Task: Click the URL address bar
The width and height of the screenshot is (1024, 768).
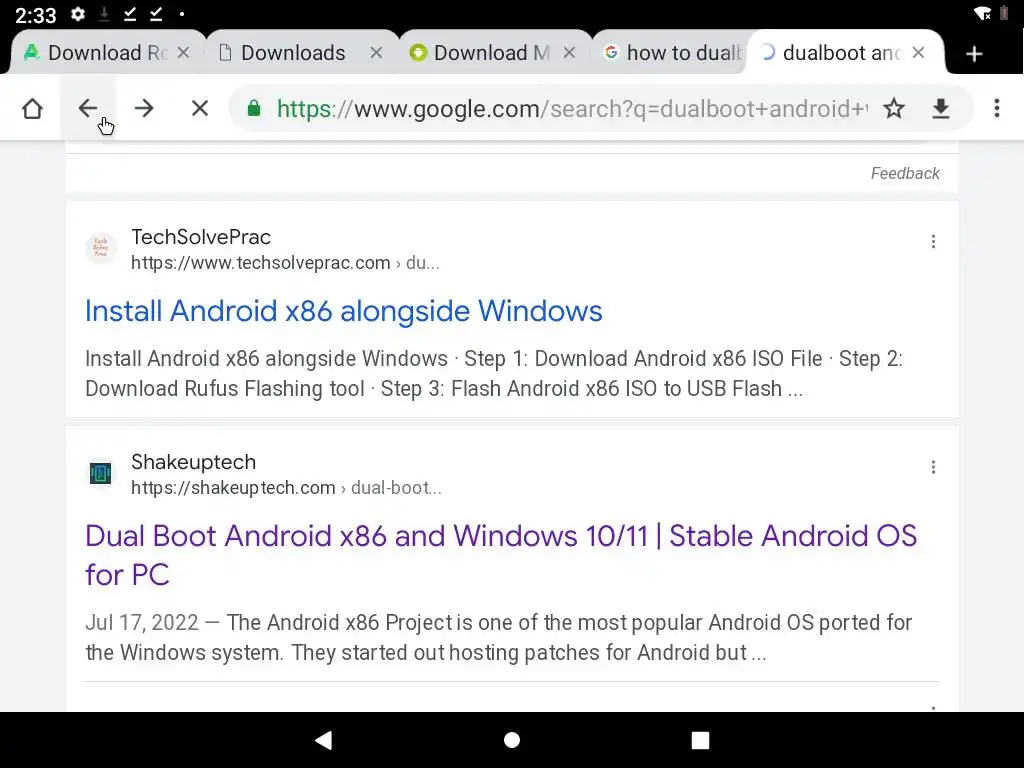Action: (x=571, y=108)
